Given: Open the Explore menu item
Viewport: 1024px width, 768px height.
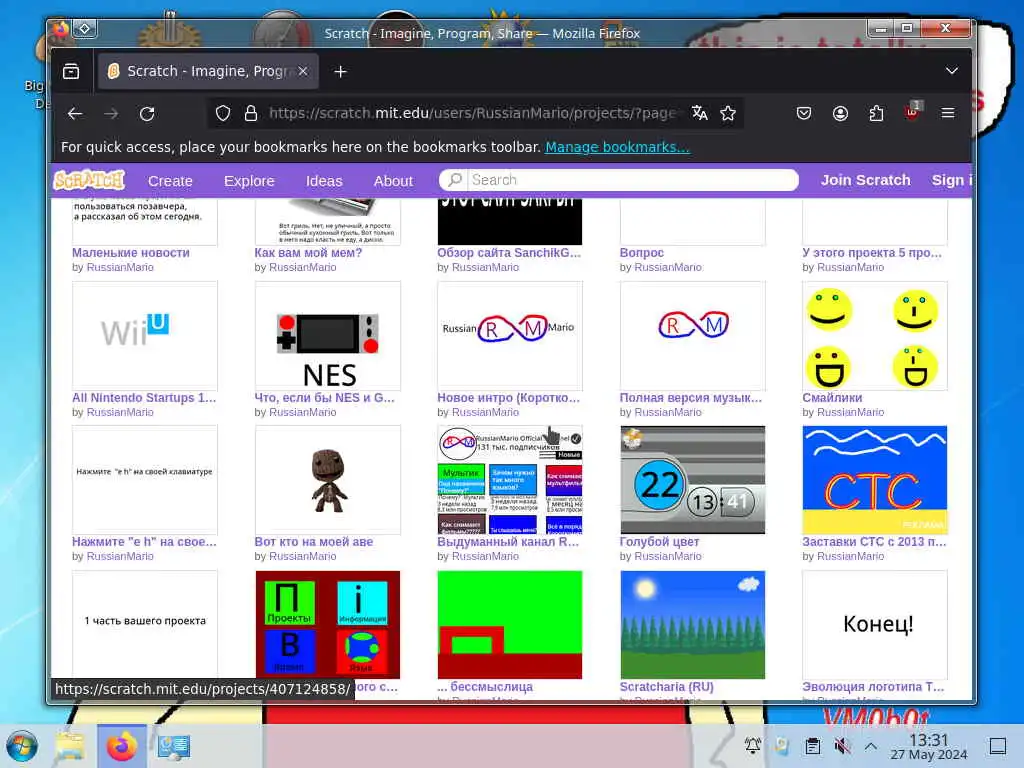Looking at the screenshot, I should pos(249,181).
